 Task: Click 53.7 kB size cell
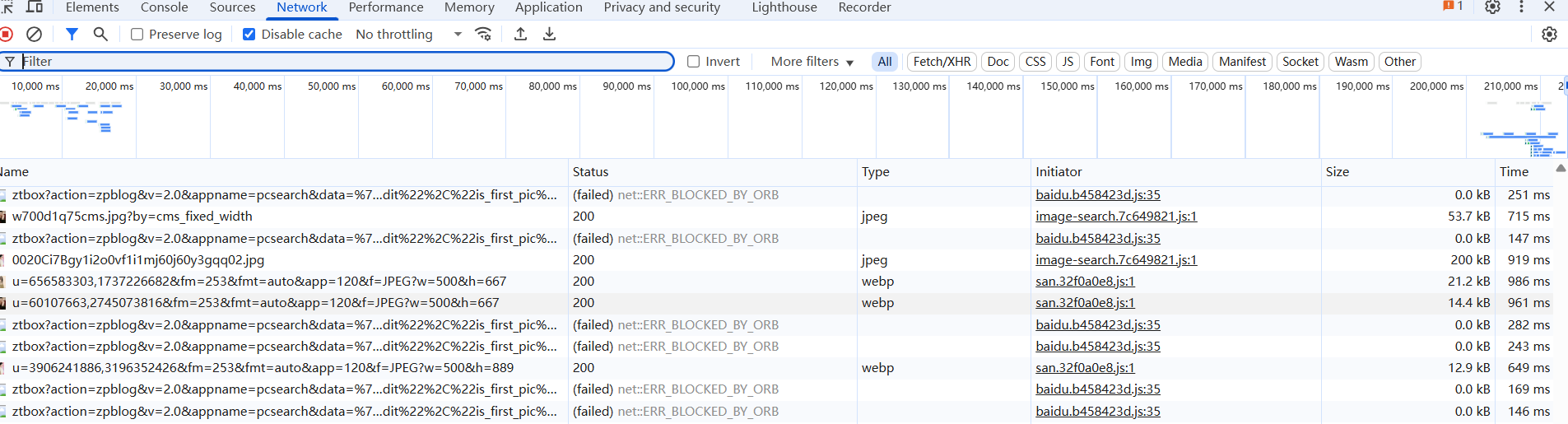click(1469, 217)
